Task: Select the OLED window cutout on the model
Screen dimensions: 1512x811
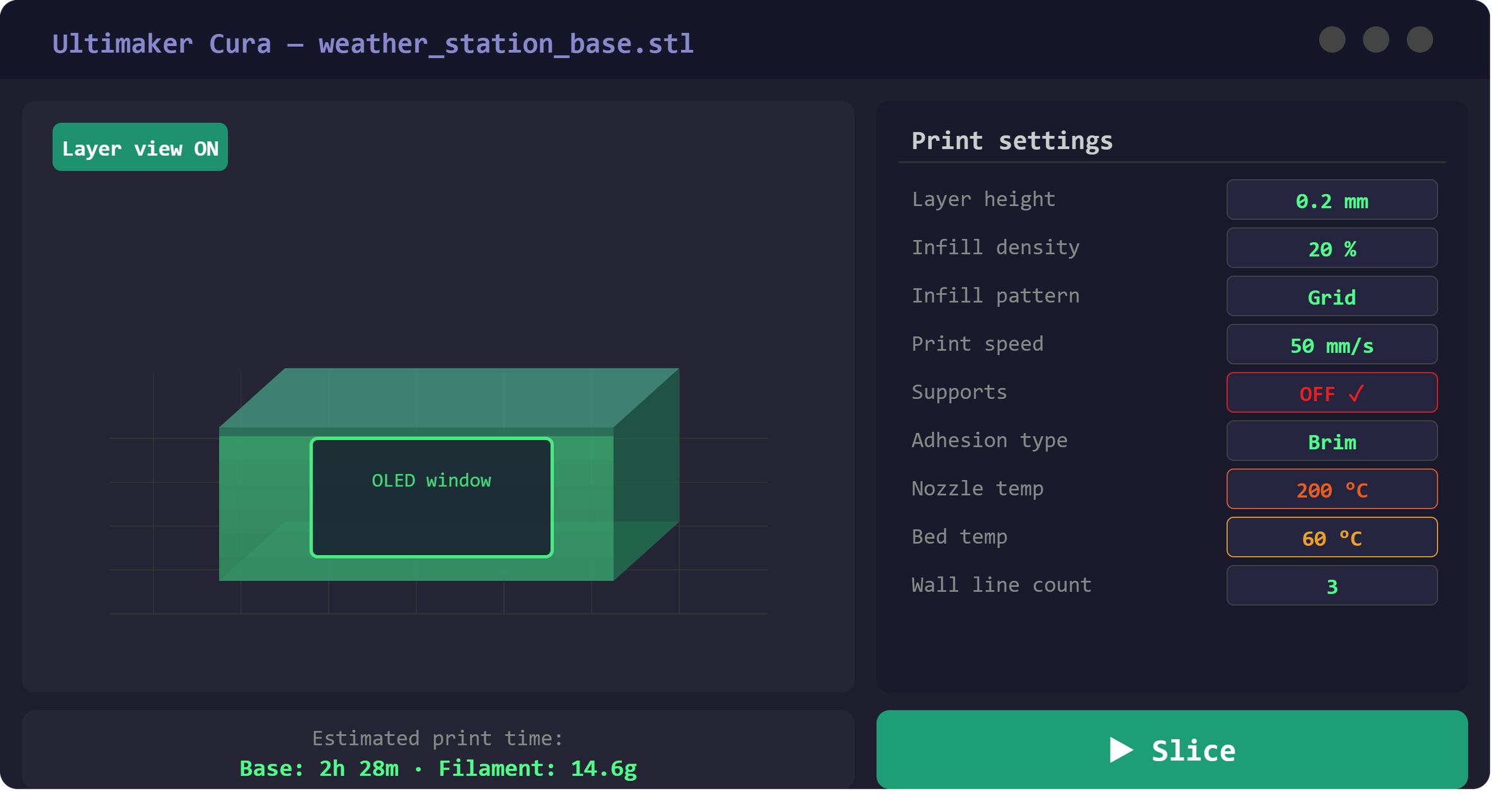Action: coord(432,498)
